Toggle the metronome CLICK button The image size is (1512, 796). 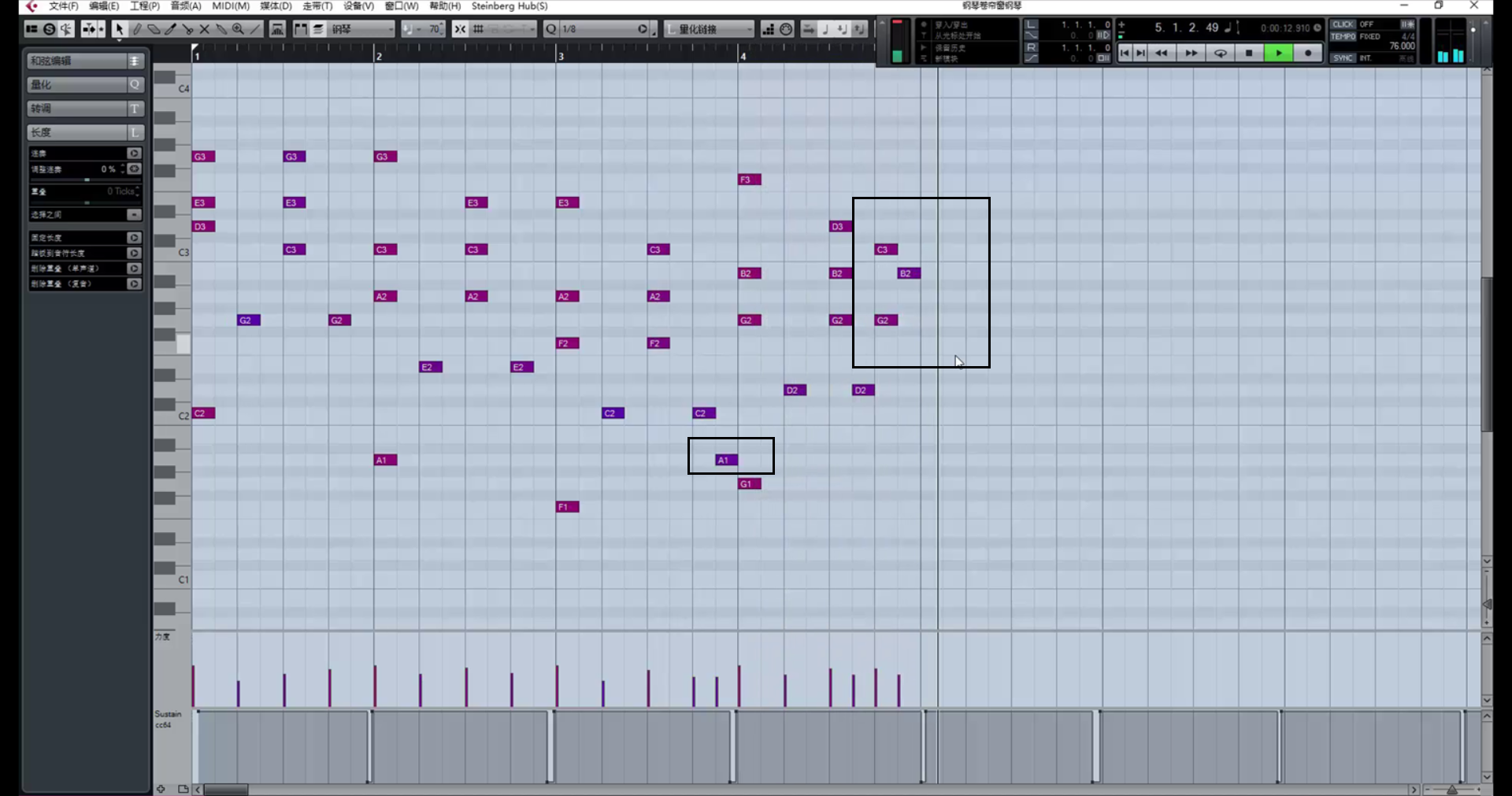click(x=1343, y=24)
